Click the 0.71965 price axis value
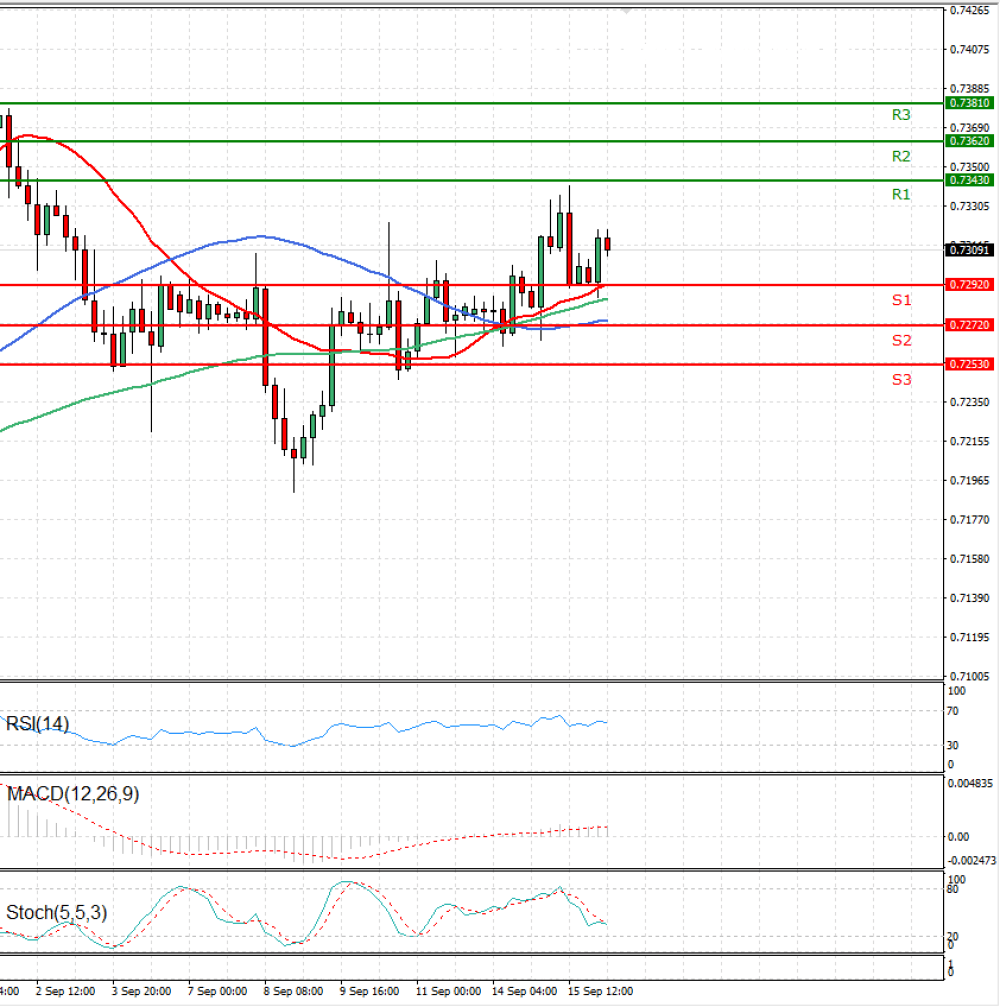Image resolution: width=1000 pixels, height=1007 pixels. coord(969,480)
